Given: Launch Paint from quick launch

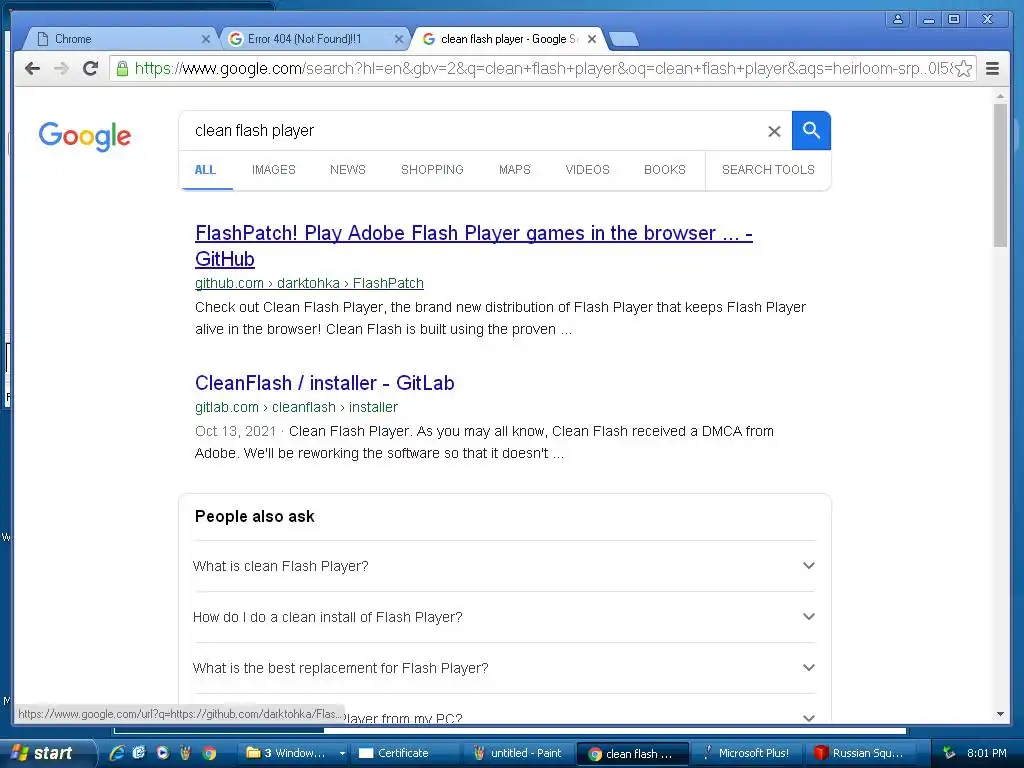Looking at the screenshot, I should click(x=185, y=753).
